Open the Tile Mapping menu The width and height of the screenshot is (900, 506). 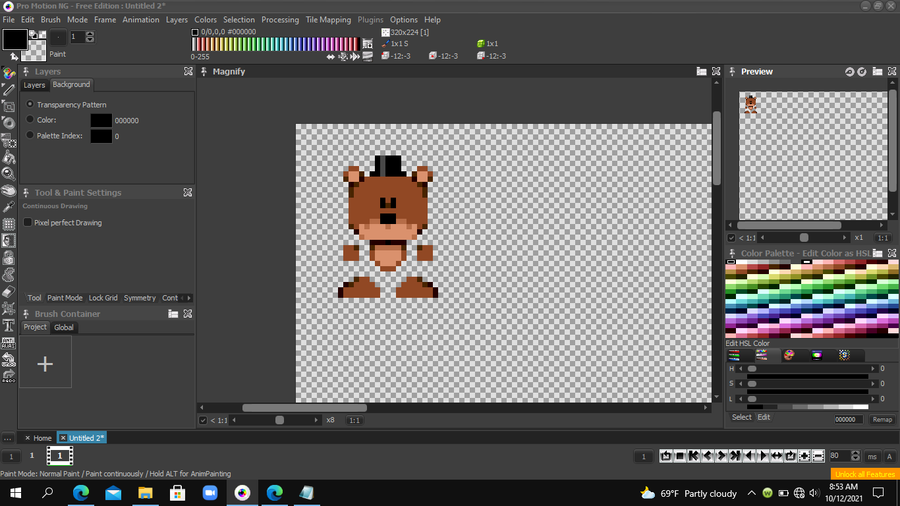(328, 20)
